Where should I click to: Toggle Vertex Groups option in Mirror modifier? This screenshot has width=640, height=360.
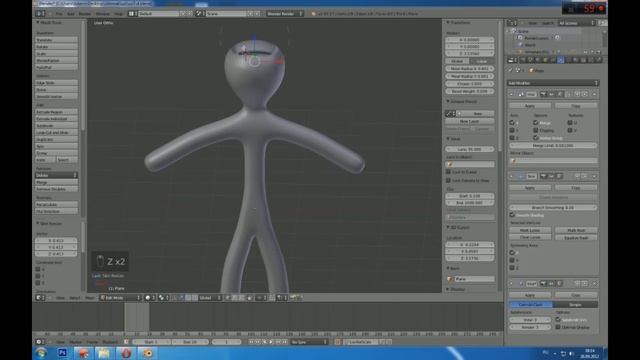(536, 138)
